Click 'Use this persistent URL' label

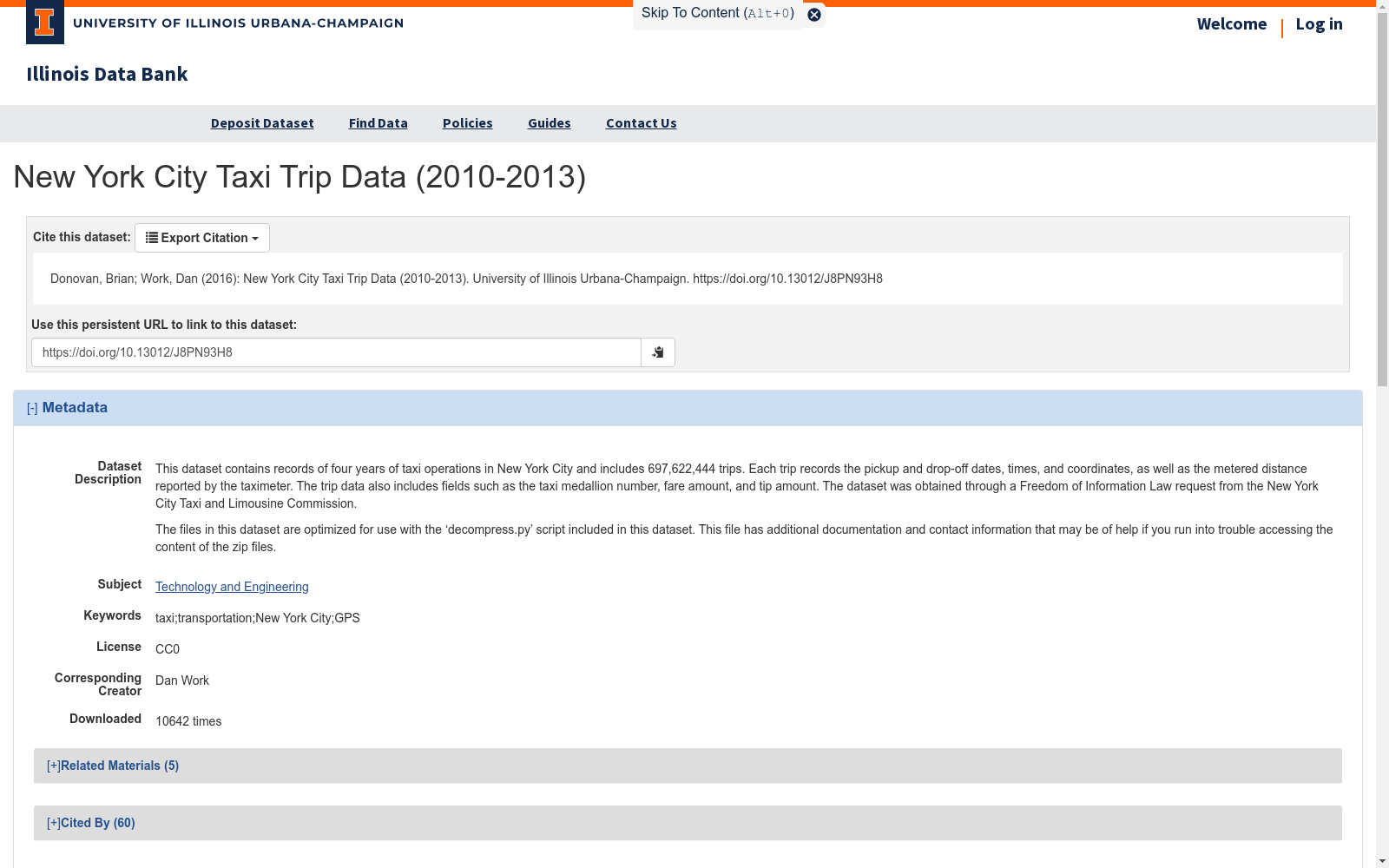pyautogui.click(x=164, y=325)
